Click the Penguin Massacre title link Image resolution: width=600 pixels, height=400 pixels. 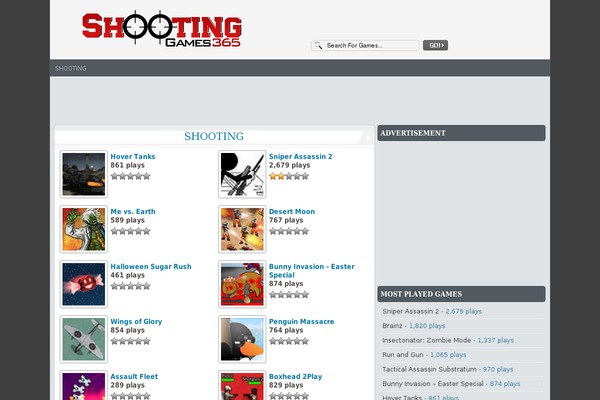pos(302,322)
